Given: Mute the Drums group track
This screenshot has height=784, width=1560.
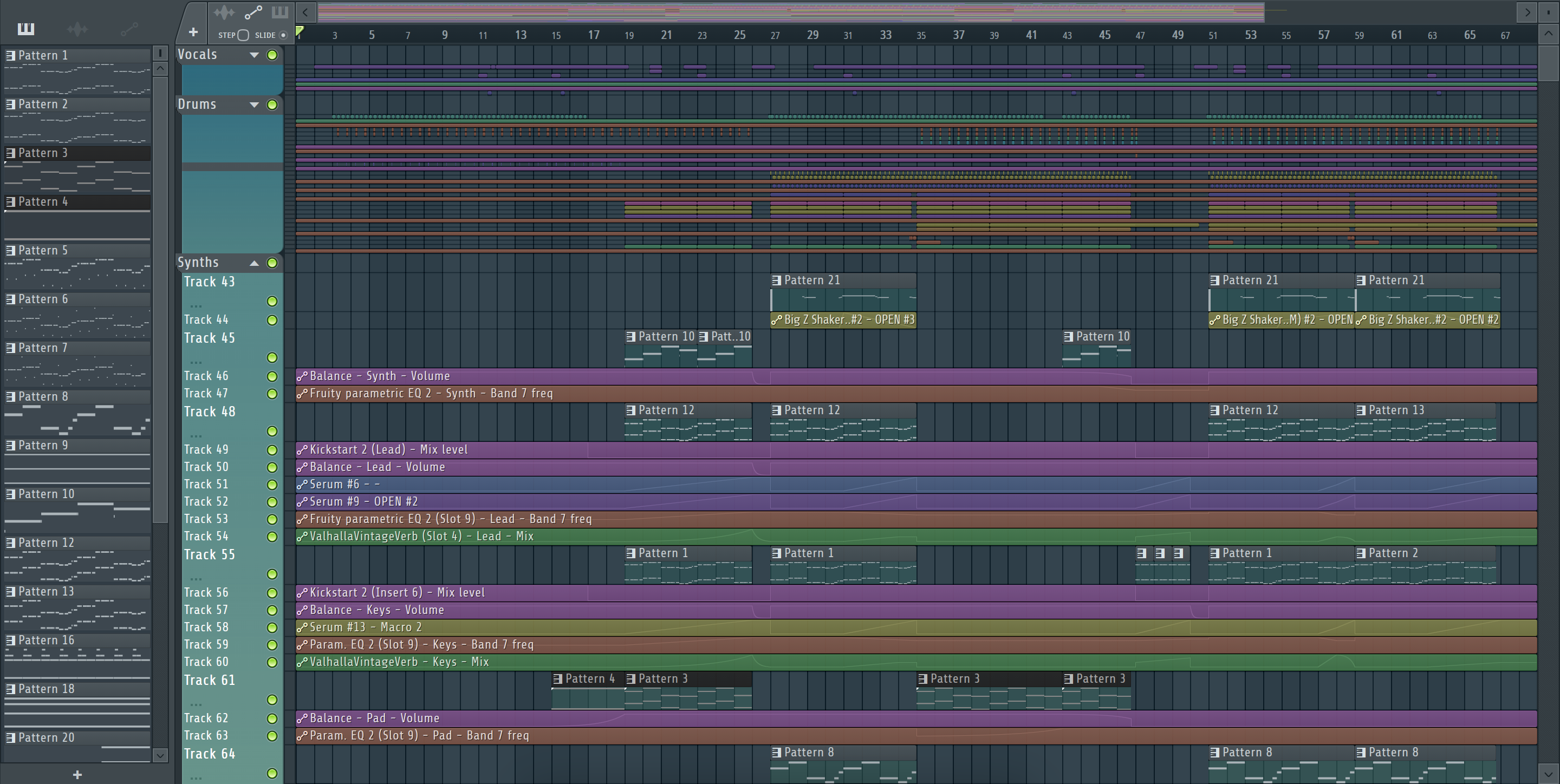Looking at the screenshot, I should [272, 104].
